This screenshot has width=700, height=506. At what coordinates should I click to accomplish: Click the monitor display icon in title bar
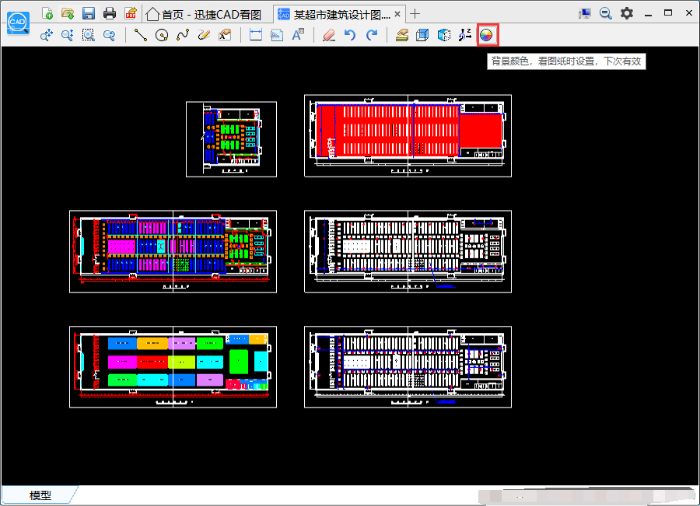tap(584, 14)
